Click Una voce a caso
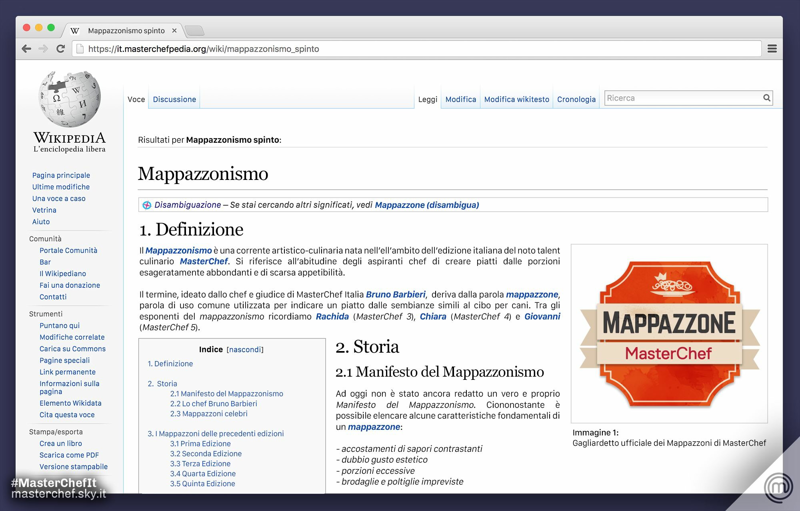 [59, 198]
